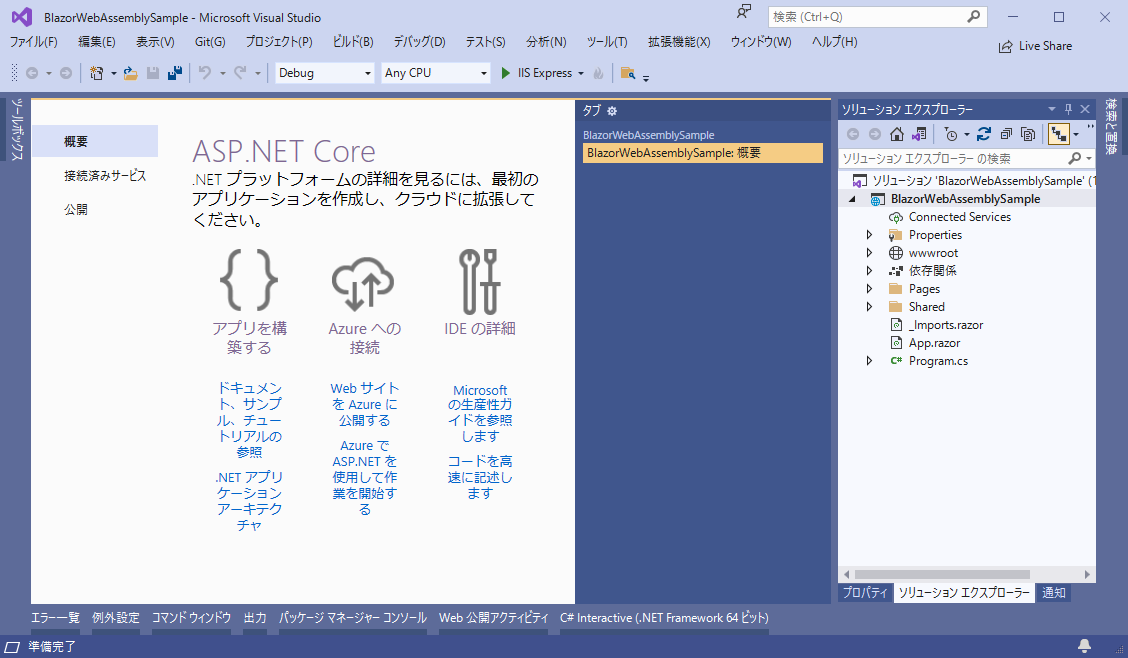Click the Collapse All icon in Solution Explorer
The image size is (1128, 658).
coord(1006,134)
